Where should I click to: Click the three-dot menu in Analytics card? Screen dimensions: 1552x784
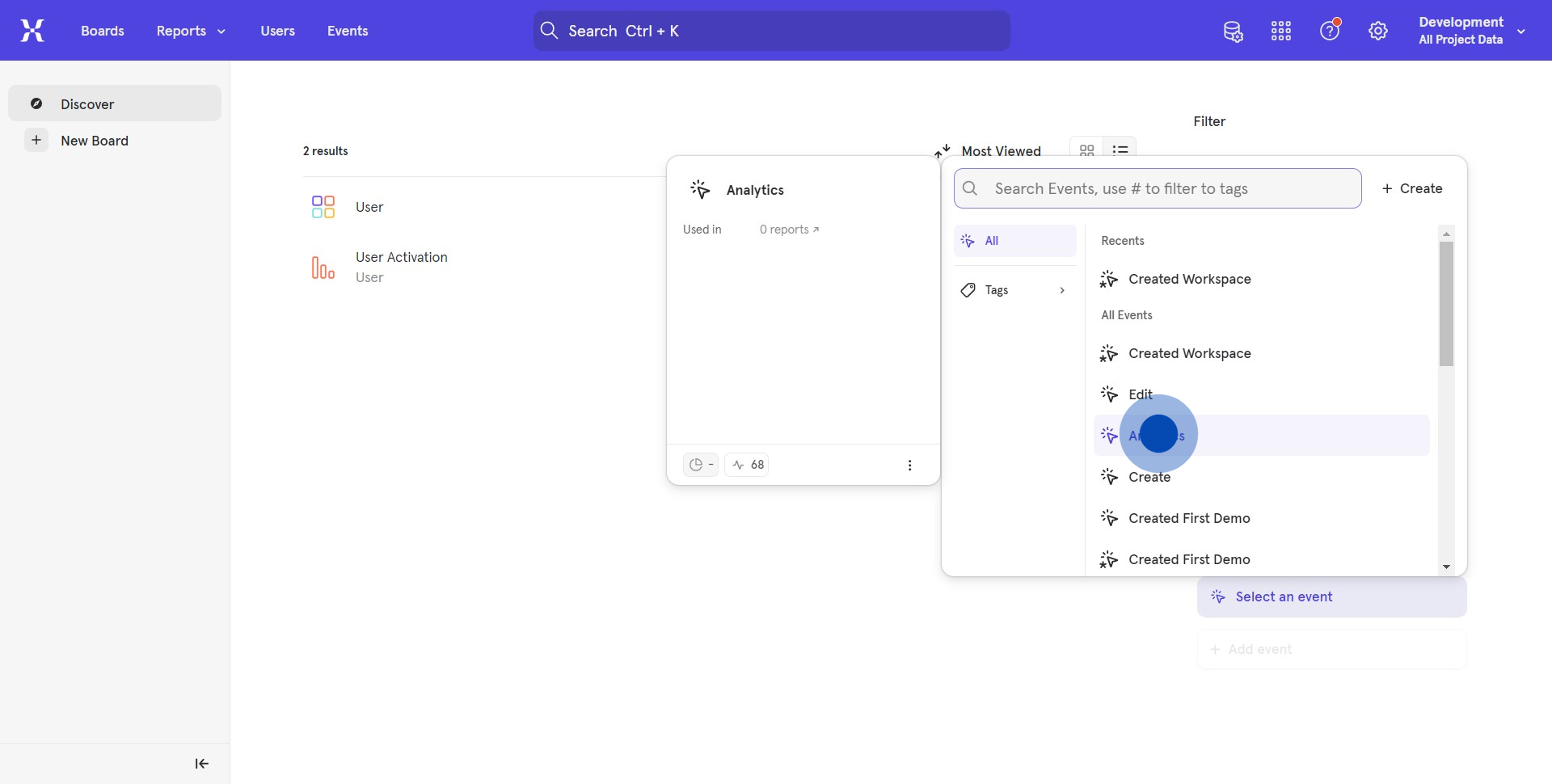[909, 466]
